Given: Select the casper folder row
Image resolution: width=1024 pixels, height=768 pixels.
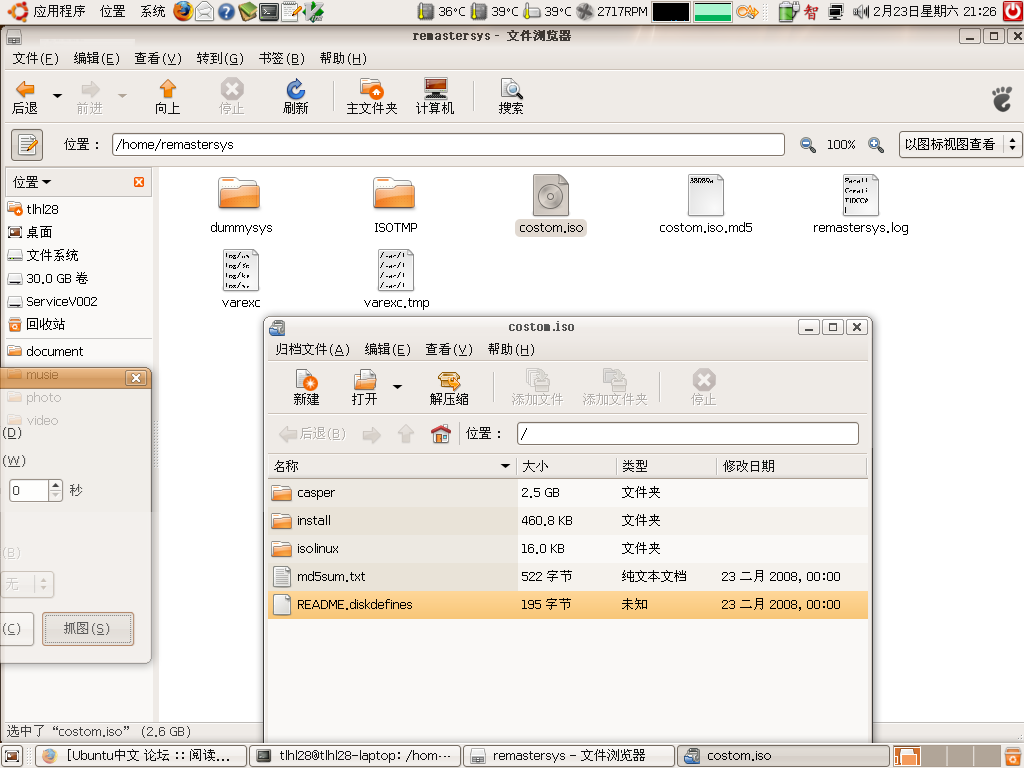Looking at the screenshot, I should 568,492.
